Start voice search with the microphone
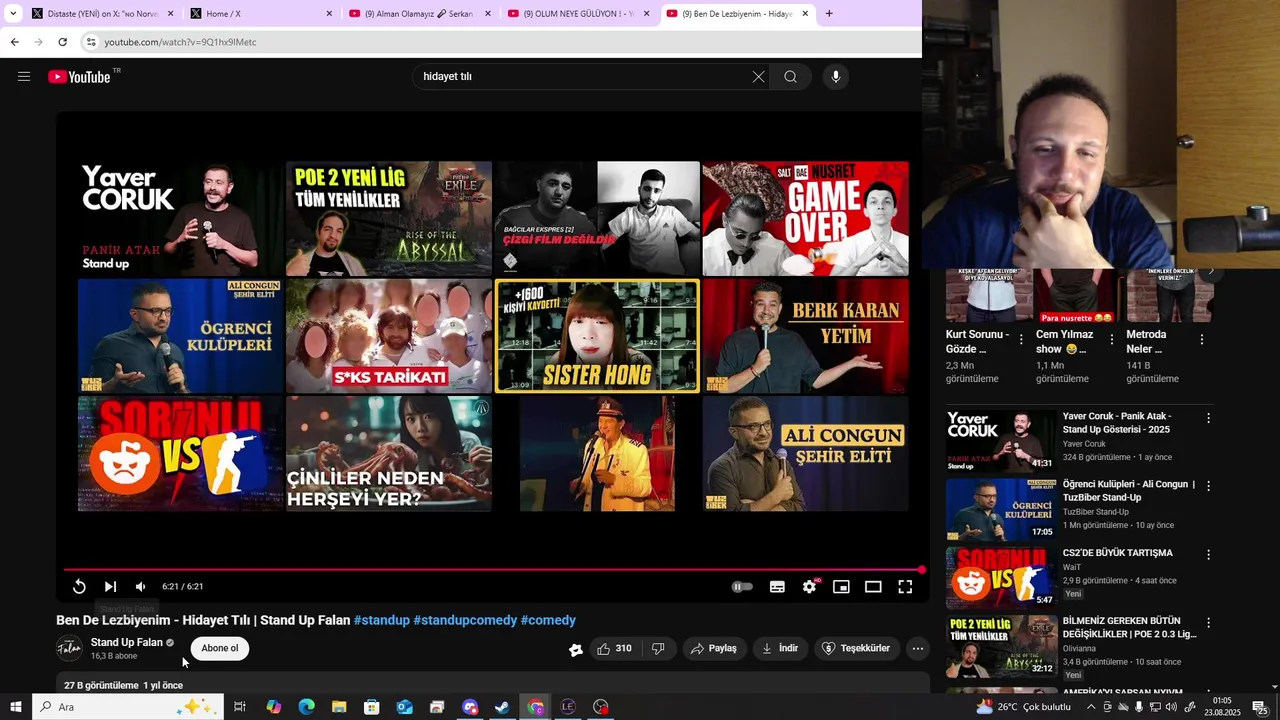Viewport: 1280px width, 720px height. (836, 77)
